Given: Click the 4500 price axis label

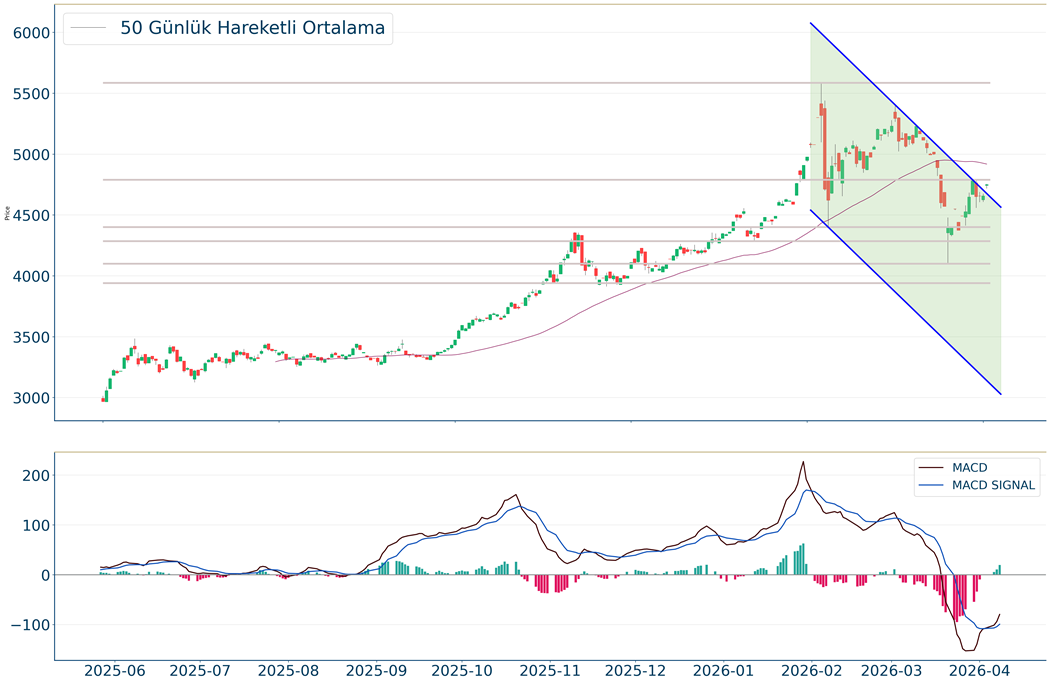Looking at the screenshot, I should point(31,216).
